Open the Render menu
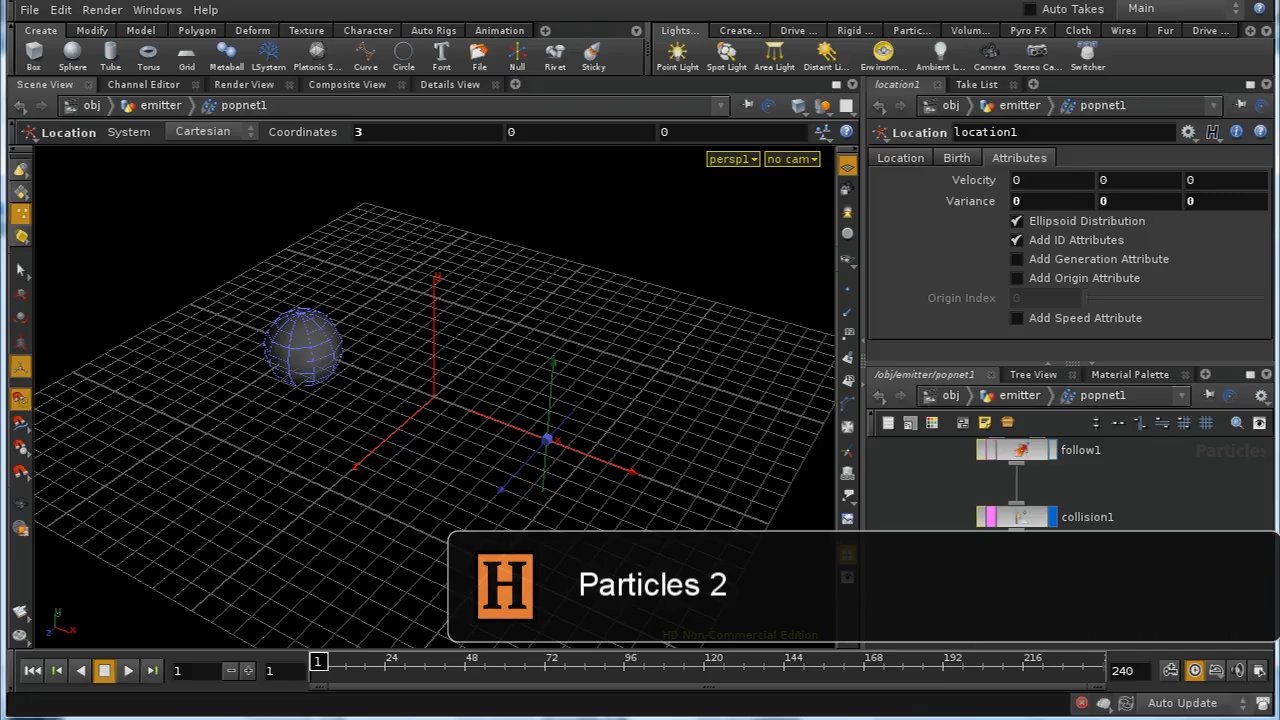The width and height of the screenshot is (1280, 720). [x=101, y=9]
